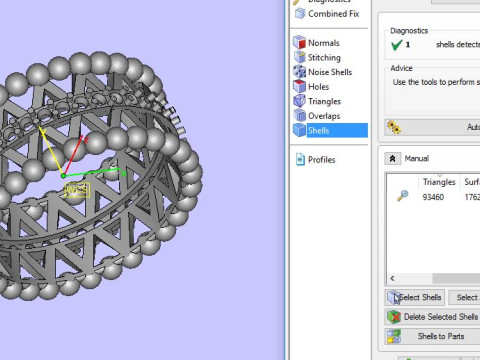Screen dimensions: 480x360
Task: Click the magnifier icon in shell row
Action: 403,196
